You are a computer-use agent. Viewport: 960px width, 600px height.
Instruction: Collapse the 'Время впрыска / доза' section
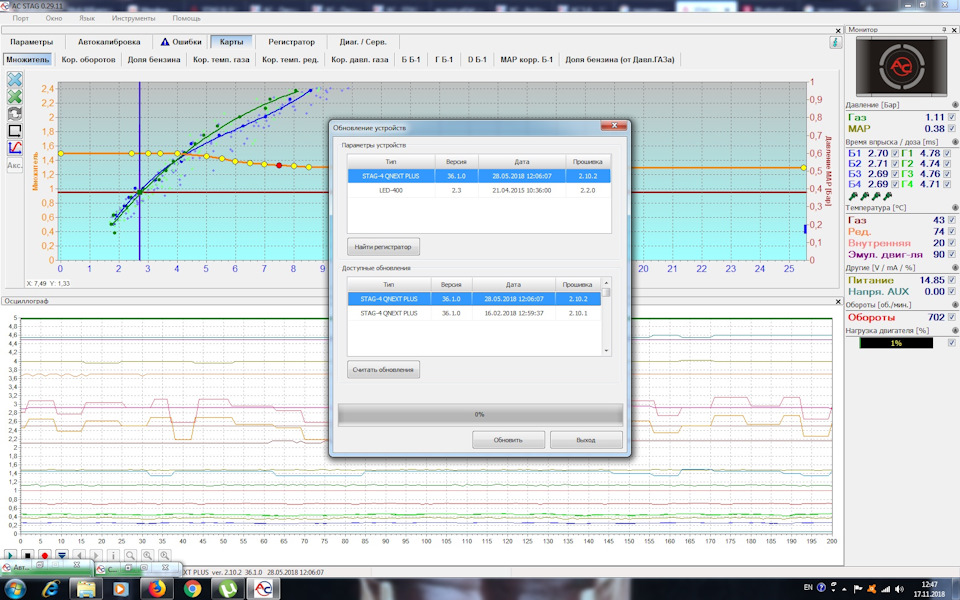955,141
